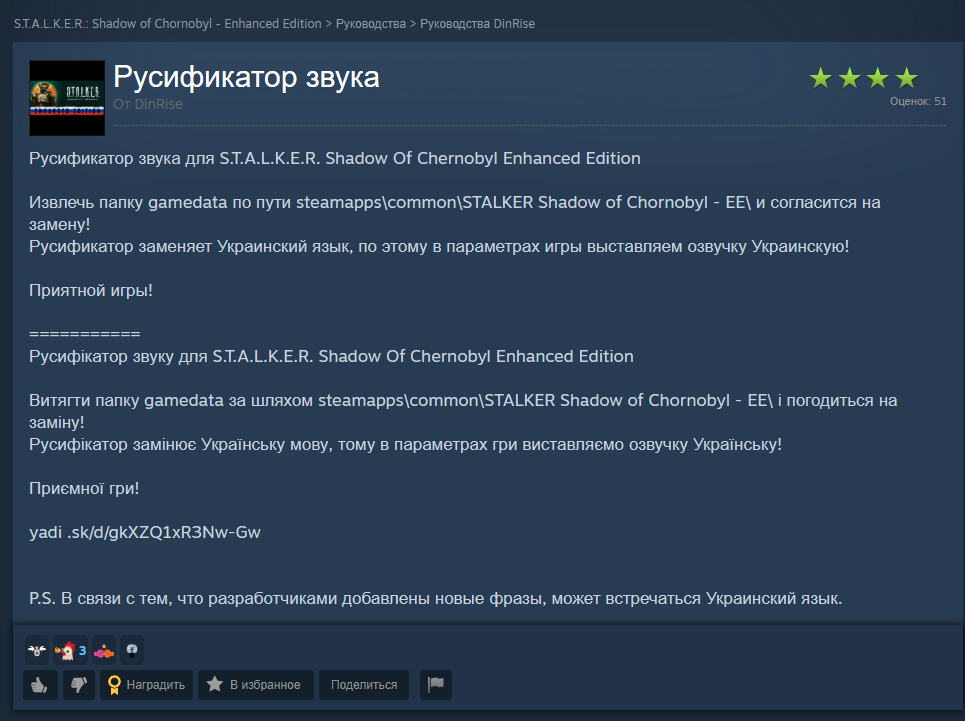Click the line starting Извлечь папку gamedata
965x721 pixels.
(455, 213)
